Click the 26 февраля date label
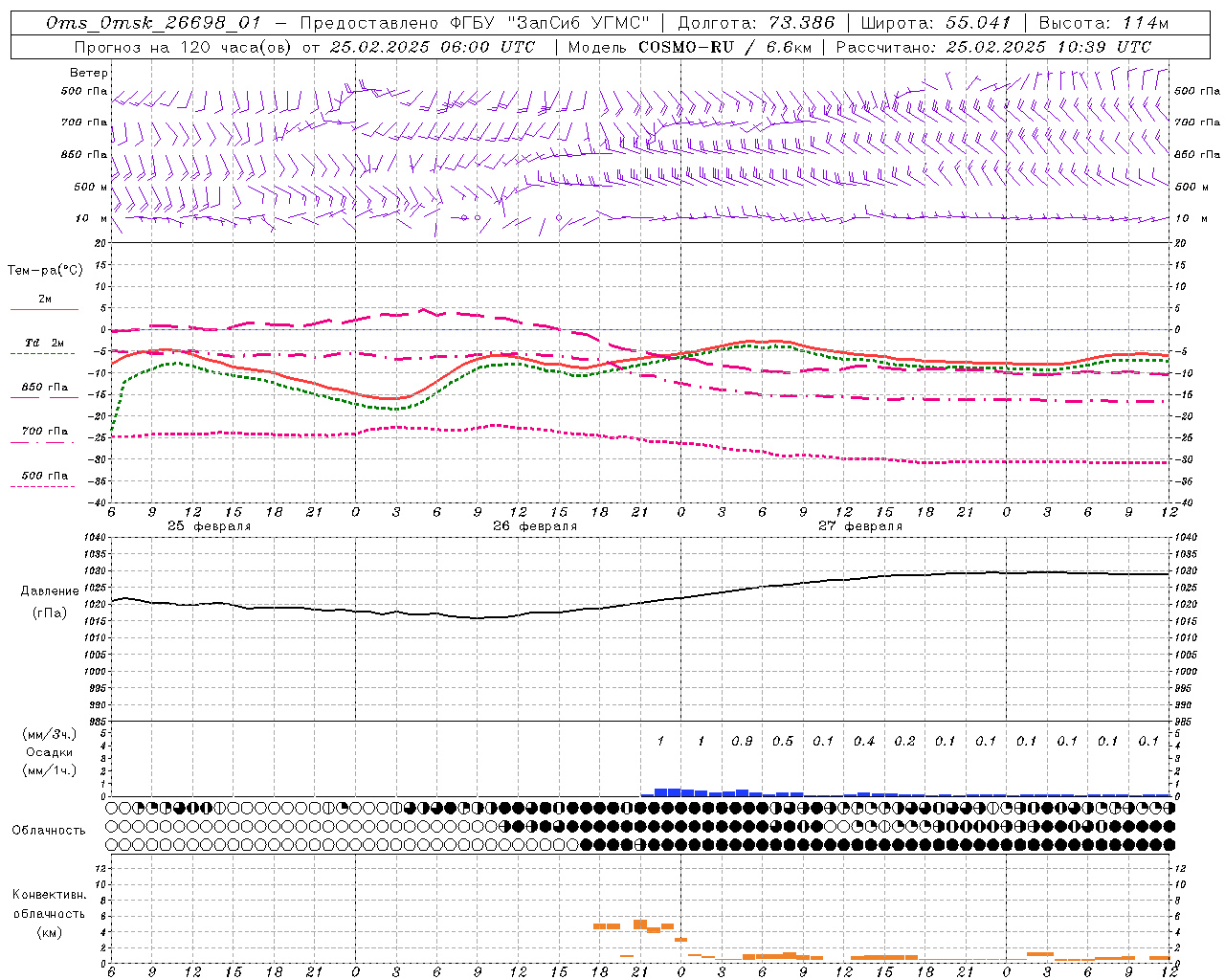 pos(535,526)
